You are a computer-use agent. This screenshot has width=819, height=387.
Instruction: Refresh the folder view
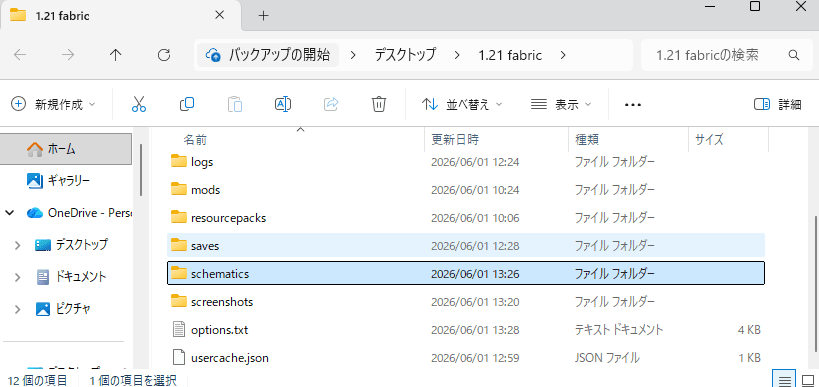point(164,55)
